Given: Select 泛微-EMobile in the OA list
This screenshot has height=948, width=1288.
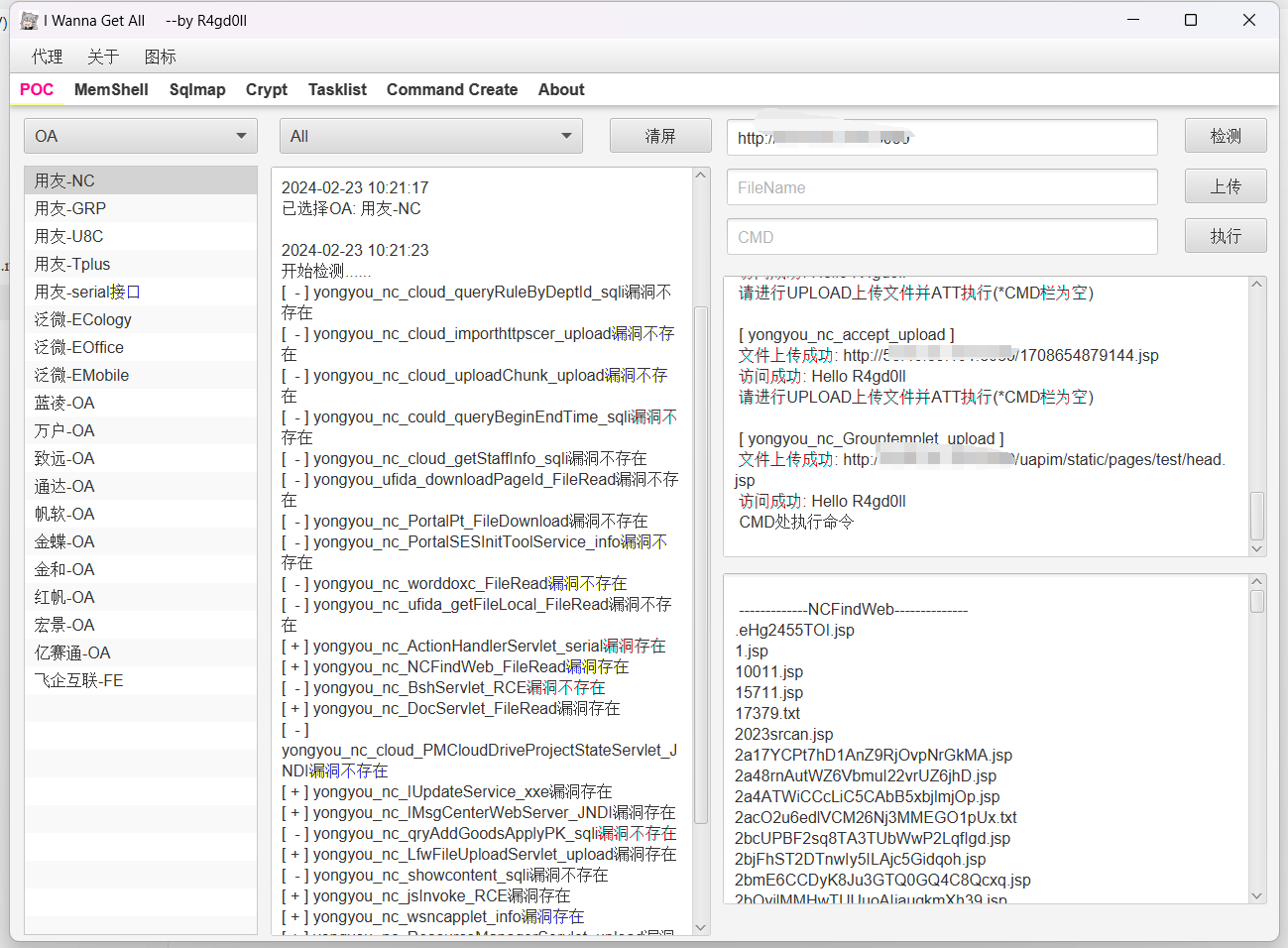Looking at the screenshot, I should click(x=140, y=375).
